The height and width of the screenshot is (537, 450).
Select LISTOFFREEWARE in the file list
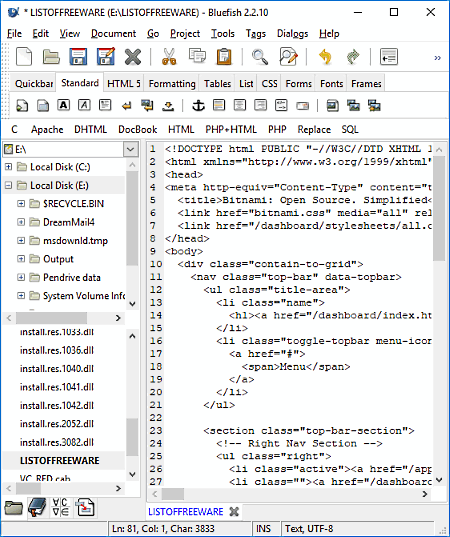tap(60, 461)
